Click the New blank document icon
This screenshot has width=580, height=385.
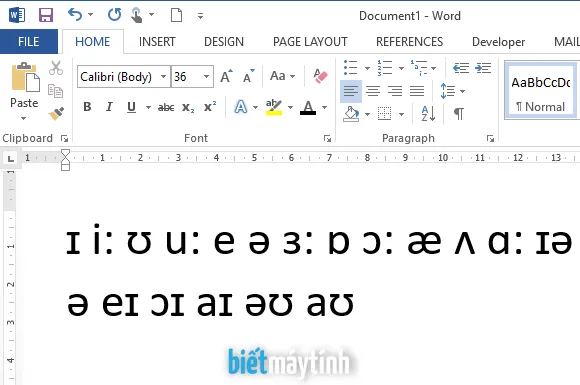pyautogui.click(x=176, y=16)
